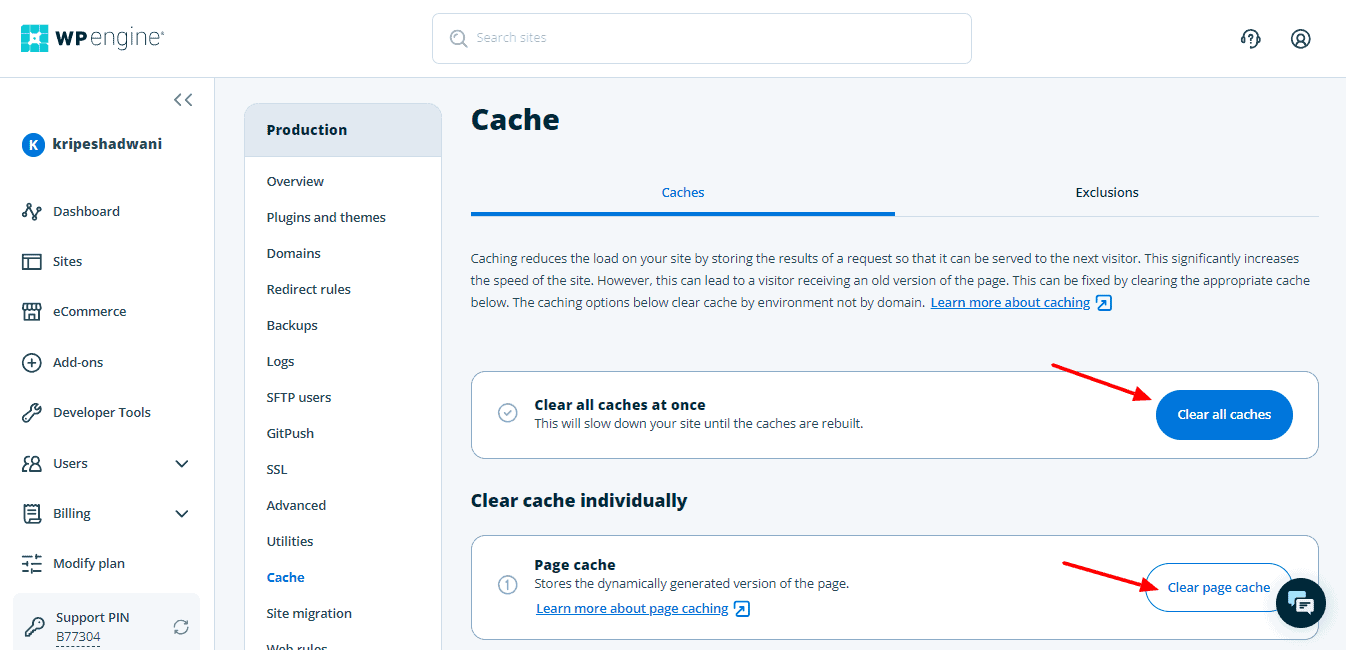Image resolution: width=1346 pixels, height=650 pixels.
Task: Open the user account profile icon
Action: 1300,39
